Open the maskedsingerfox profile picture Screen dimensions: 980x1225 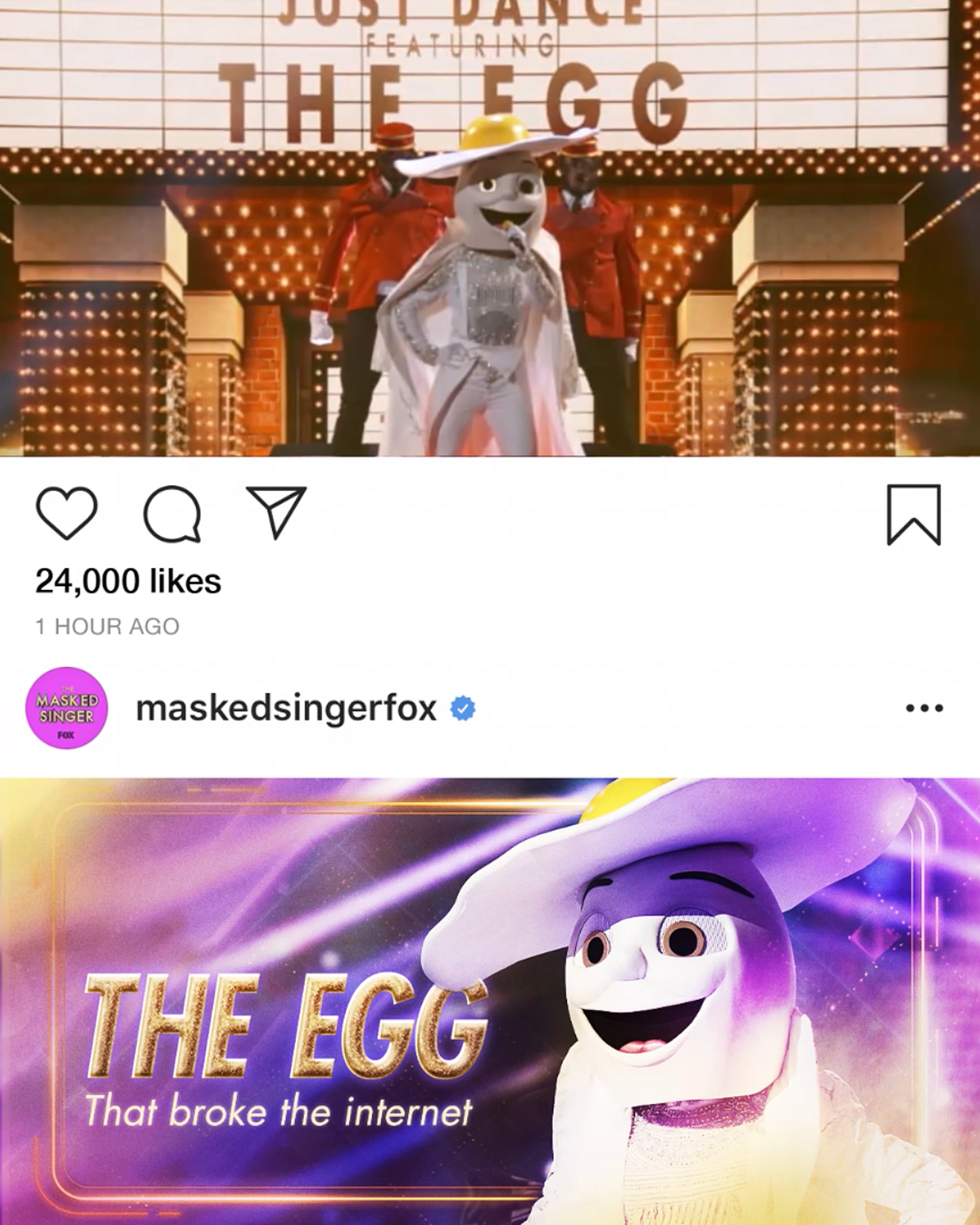[x=67, y=708]
